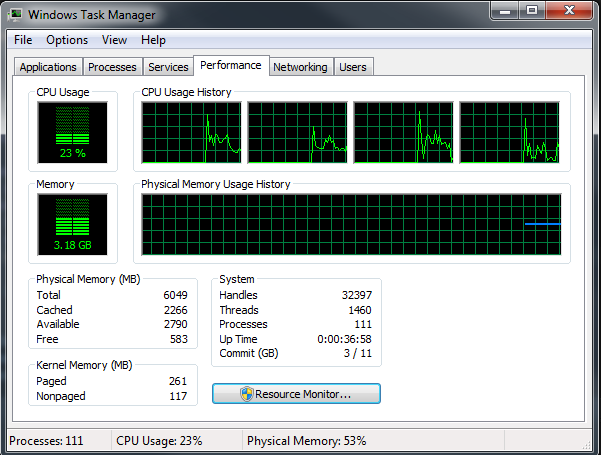Click the first CPU Usage History graph
This screenshot has height=455, width=601.
[192, 133]
